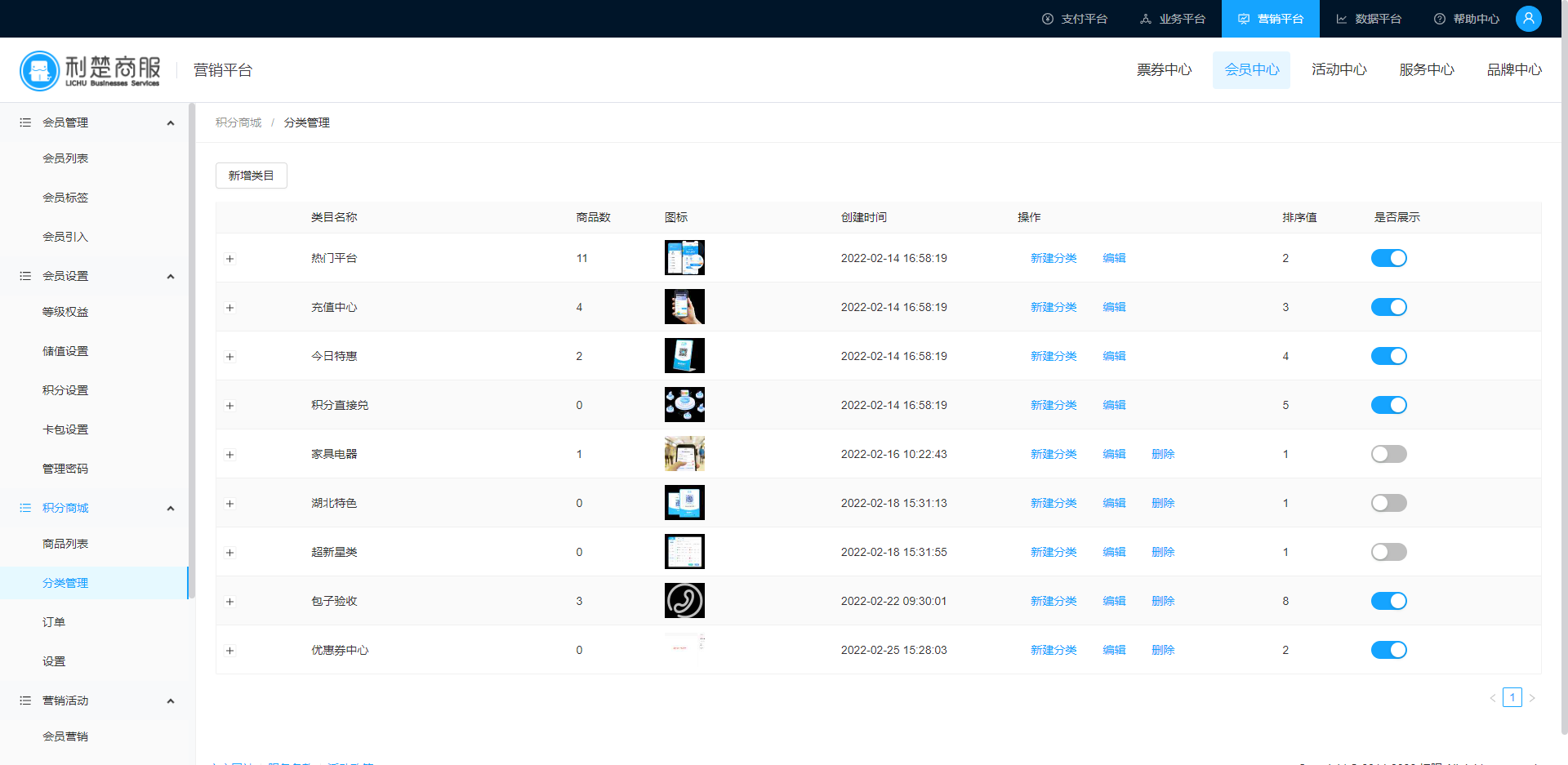
Task: Enable display for 家具电器
Action: (x=1388, y=454)
